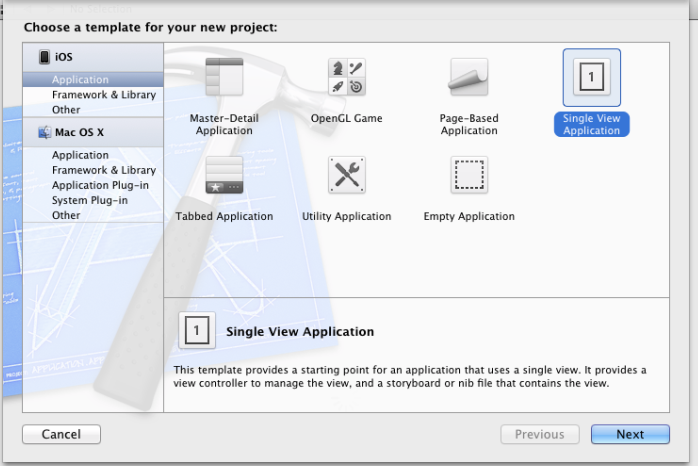Pick the Empty Application template icon
The image size is (698, 466).
pyautogui.click(x=469, y=175)
